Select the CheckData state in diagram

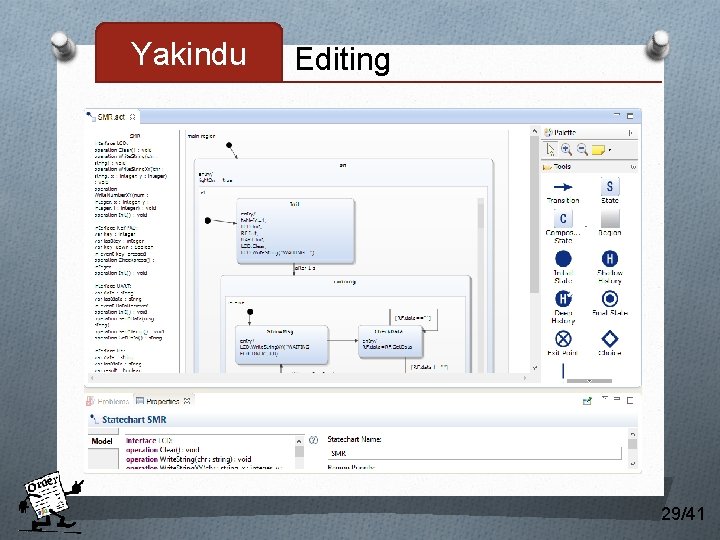[390, 342]
